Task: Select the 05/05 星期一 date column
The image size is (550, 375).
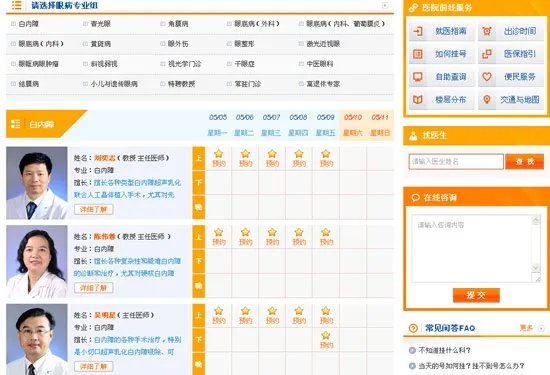Action: 217,125
